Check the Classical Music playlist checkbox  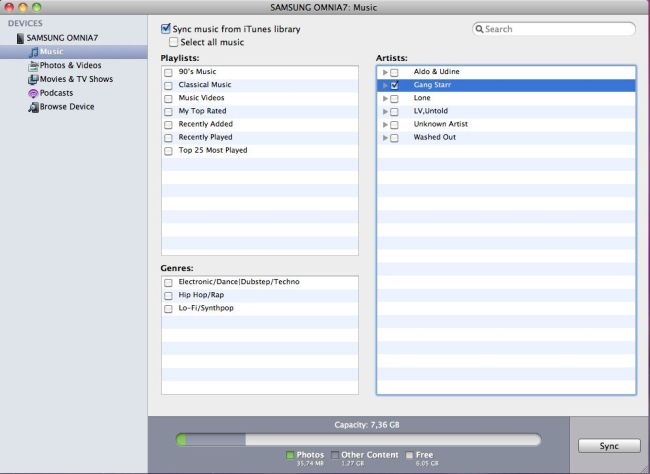coord(168,86)
